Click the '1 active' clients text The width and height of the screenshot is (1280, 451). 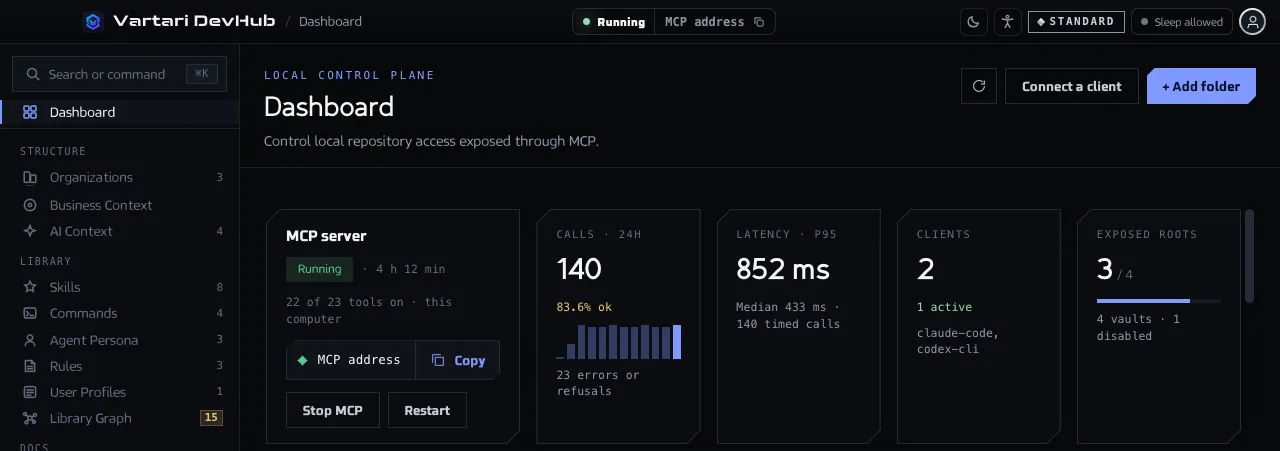pos(944,307)
